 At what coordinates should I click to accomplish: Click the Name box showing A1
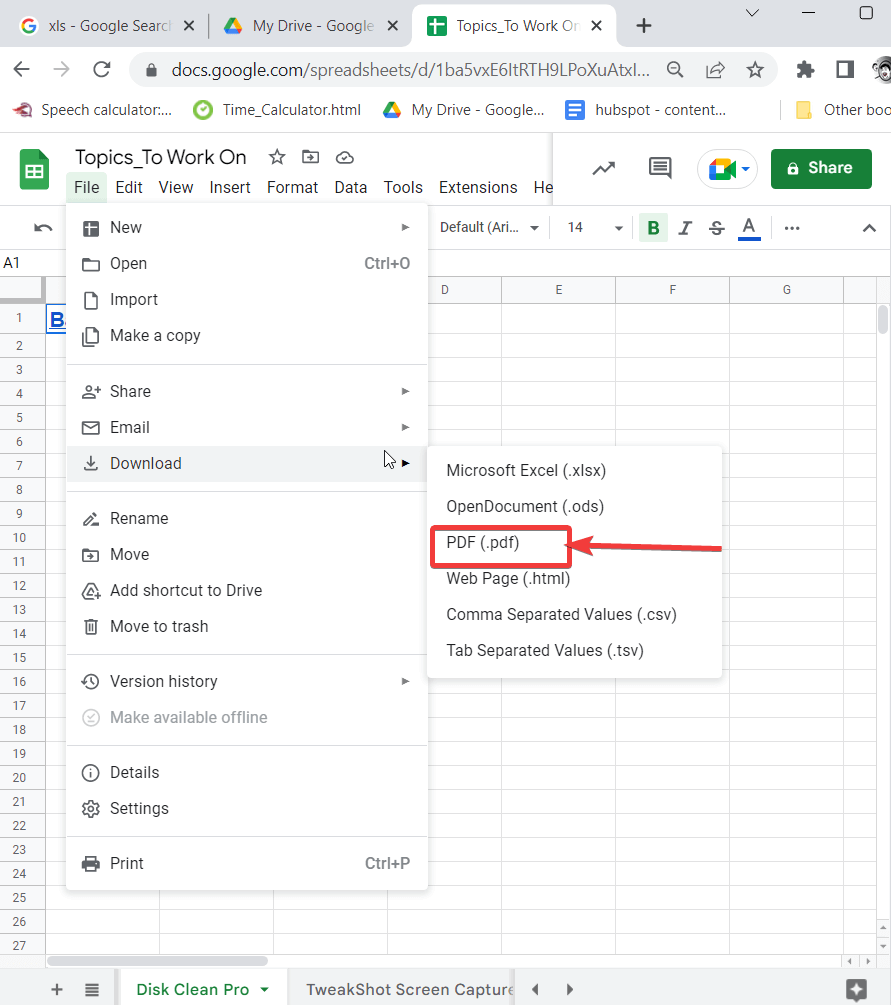tap(32, 263)
